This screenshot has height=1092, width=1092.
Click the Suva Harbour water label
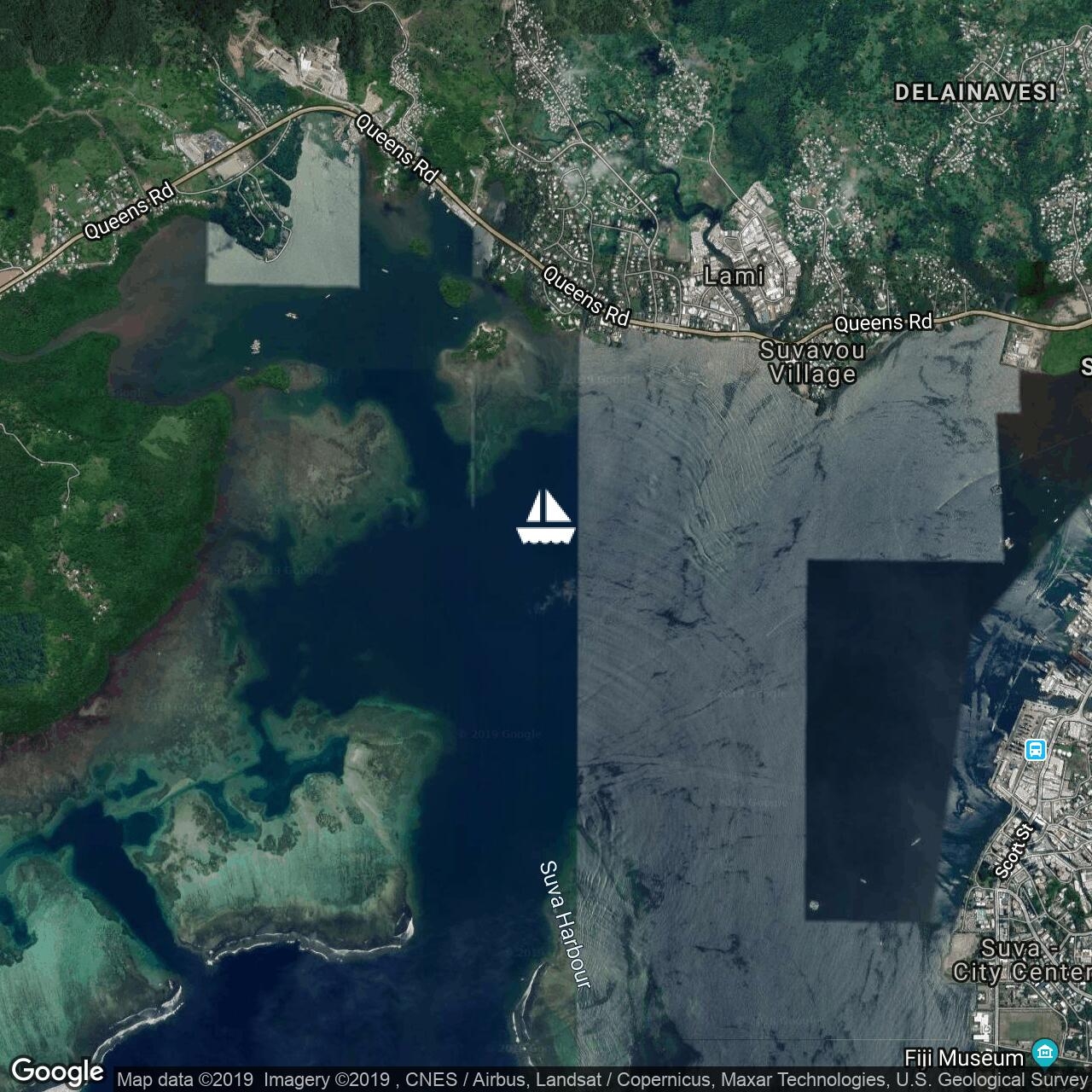[565, 925]
